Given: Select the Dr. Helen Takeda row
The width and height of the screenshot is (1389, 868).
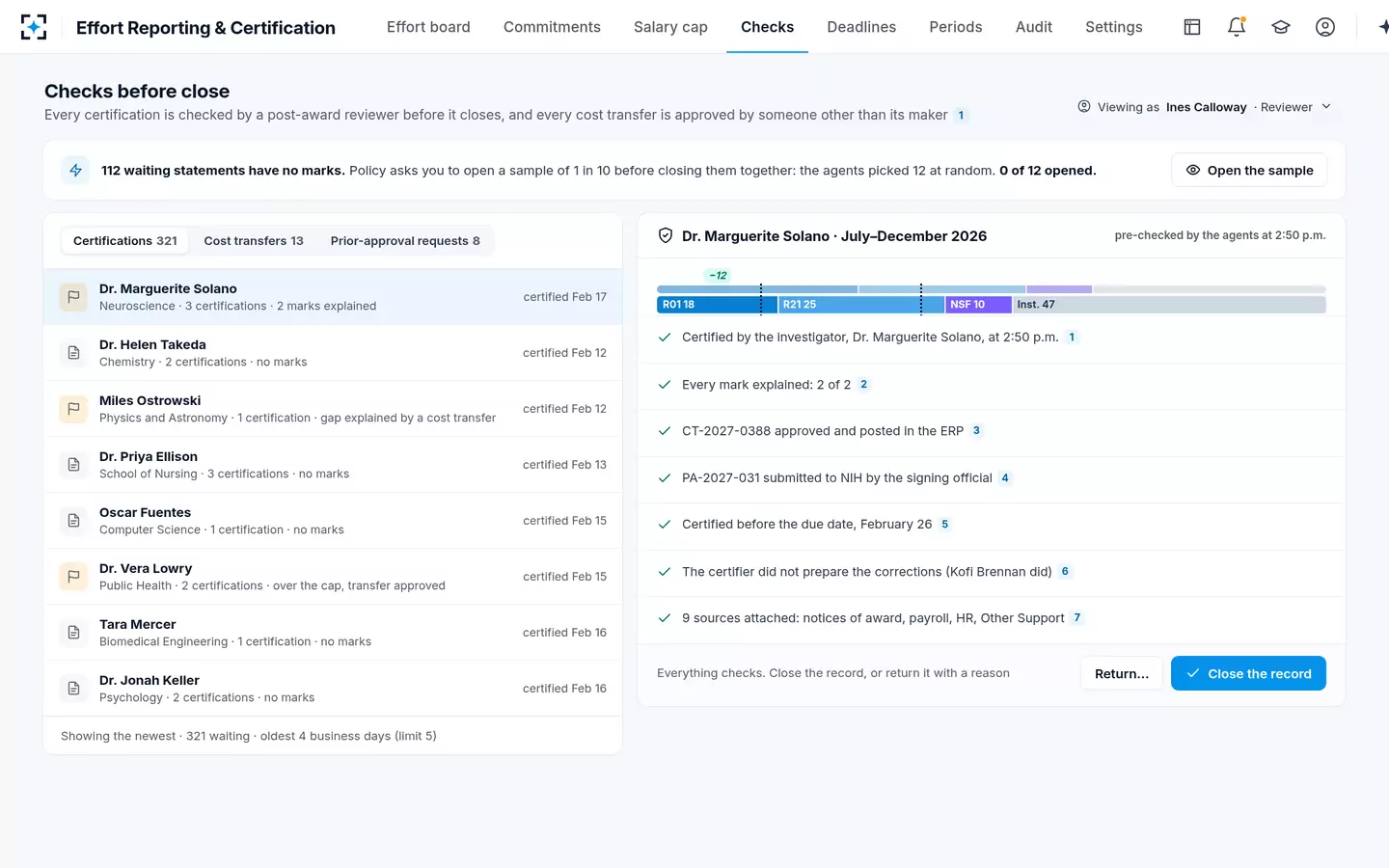Looking at the screenshot, I should [x=333, y=353].
